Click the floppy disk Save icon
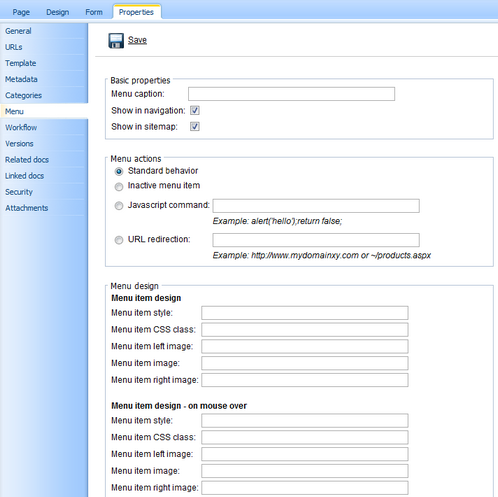 pos(116,41)
